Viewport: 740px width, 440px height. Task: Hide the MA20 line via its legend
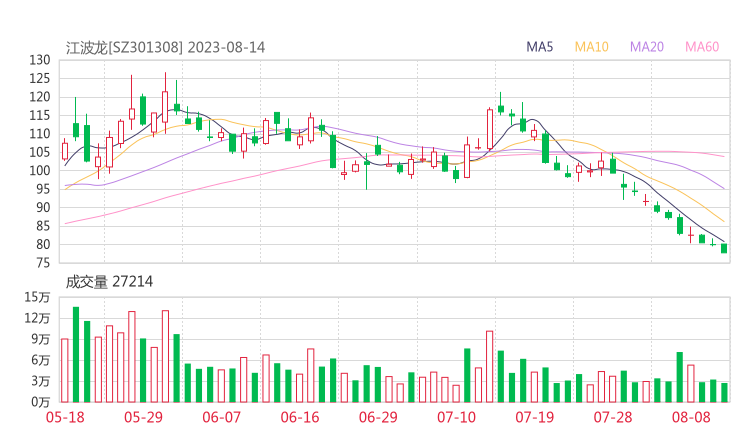click(x=647, y=47)
